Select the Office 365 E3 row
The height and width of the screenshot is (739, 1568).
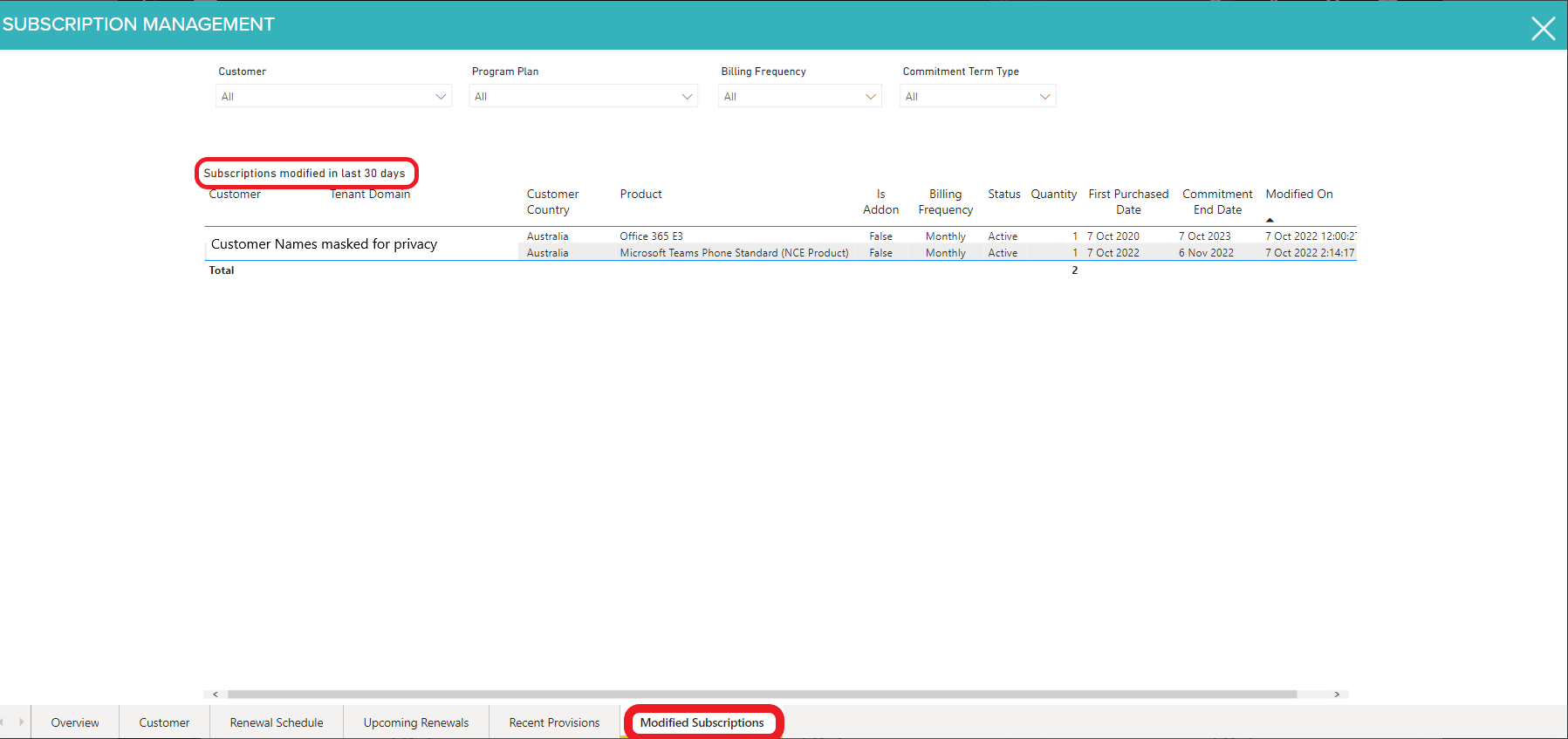tap(651, 236)
